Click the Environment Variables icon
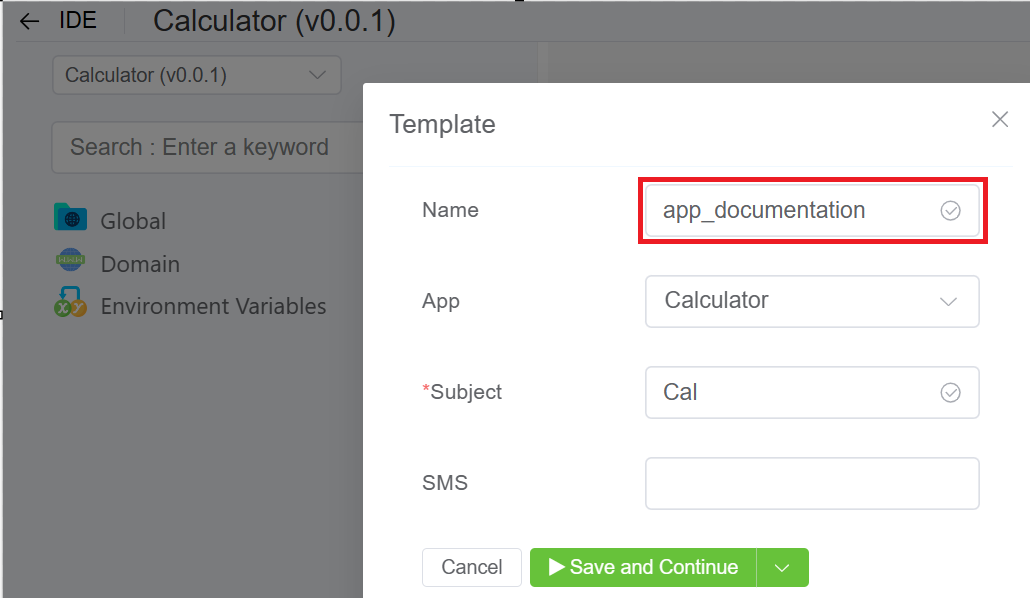Viewport: 1030px width, 598px height. pyautogui.click(x=70, y=303)
